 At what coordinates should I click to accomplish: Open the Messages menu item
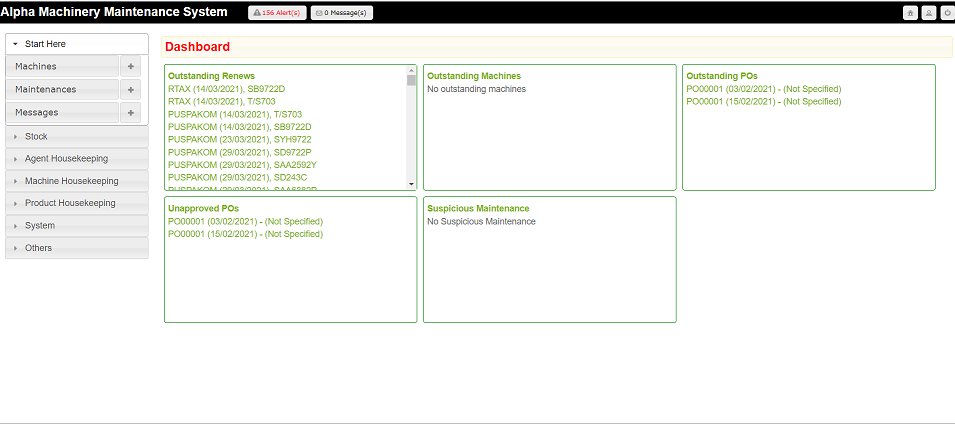pos(62,113)
